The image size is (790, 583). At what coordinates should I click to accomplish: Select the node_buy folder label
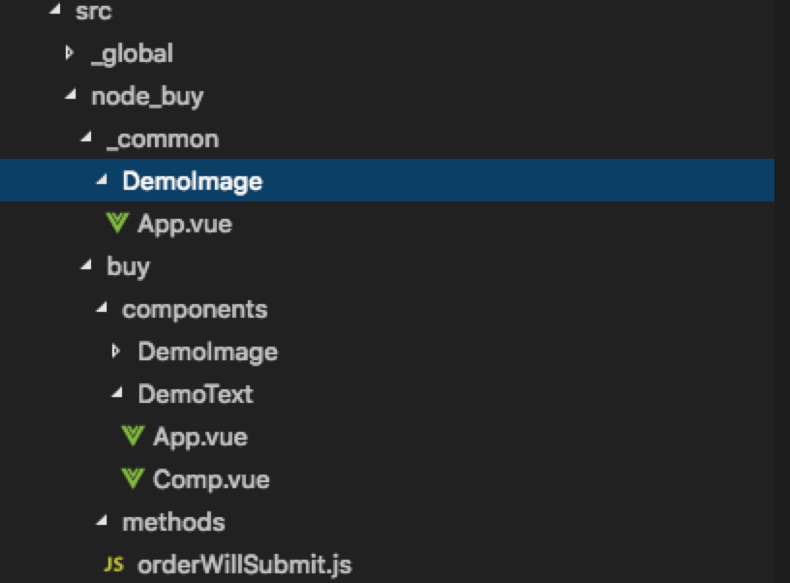click(x=147, y=96)
